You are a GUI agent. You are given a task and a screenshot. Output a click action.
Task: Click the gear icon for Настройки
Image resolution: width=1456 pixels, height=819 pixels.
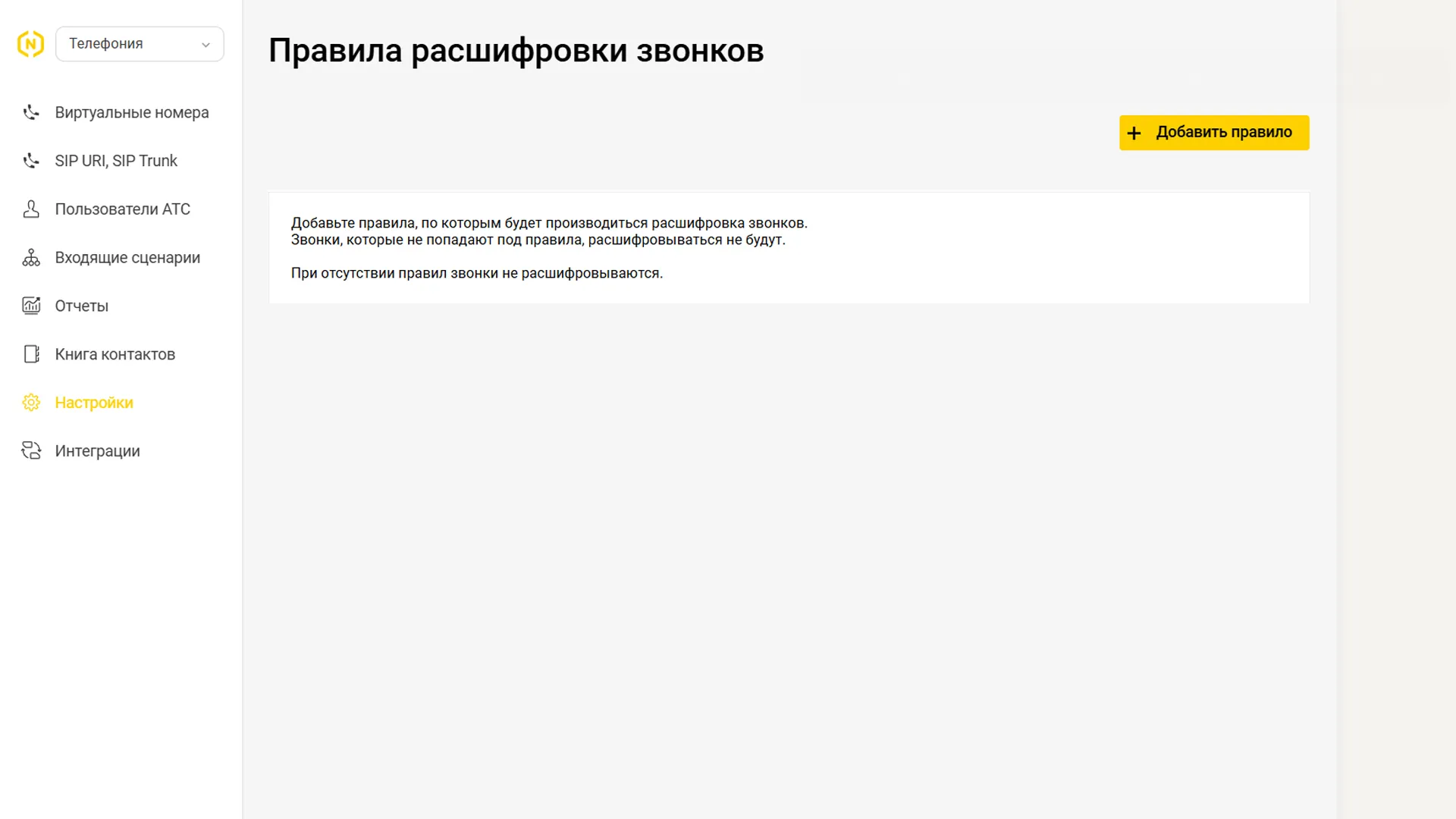click(31, 403)
